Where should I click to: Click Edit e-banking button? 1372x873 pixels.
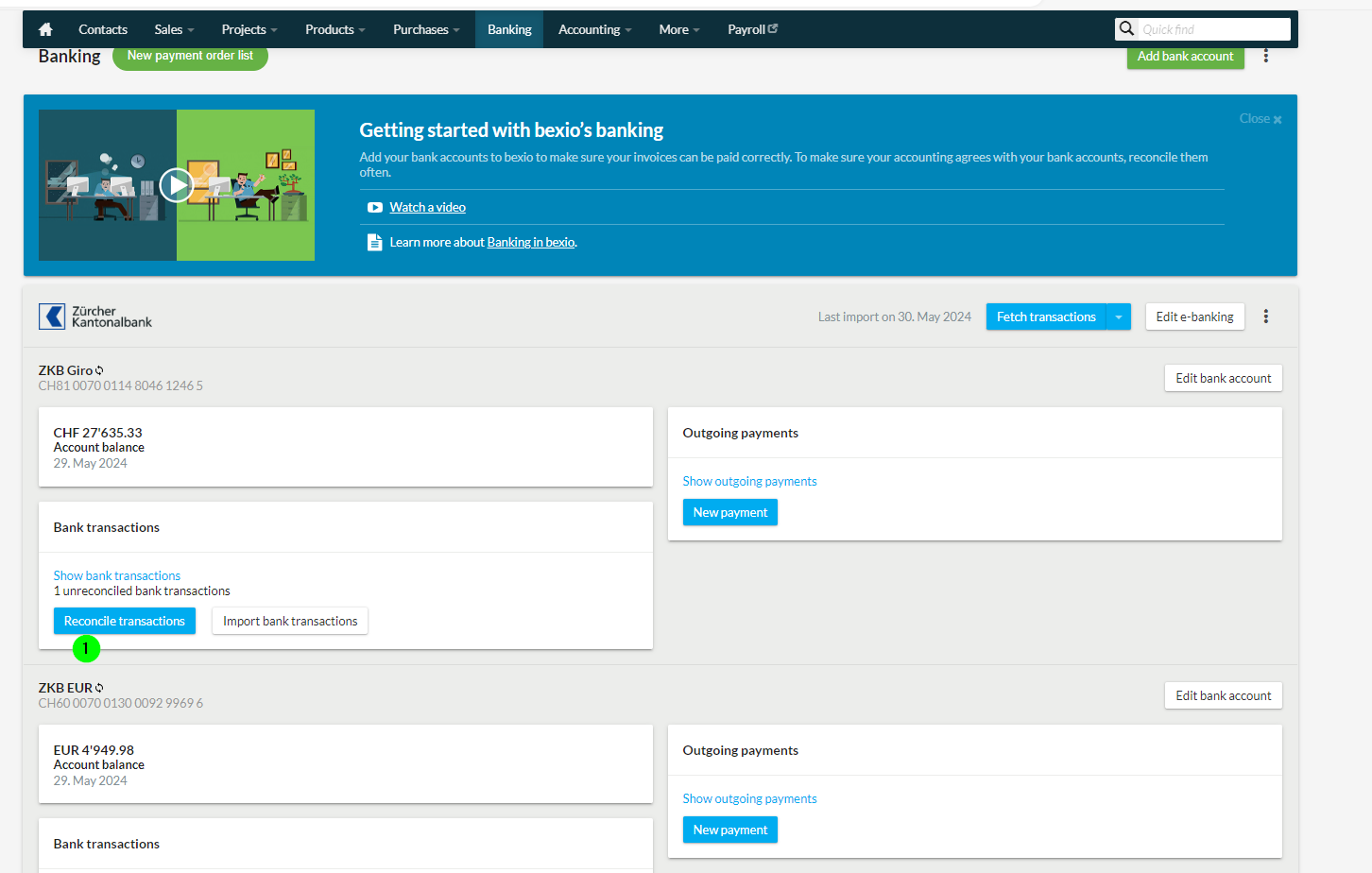(1194, 317)
